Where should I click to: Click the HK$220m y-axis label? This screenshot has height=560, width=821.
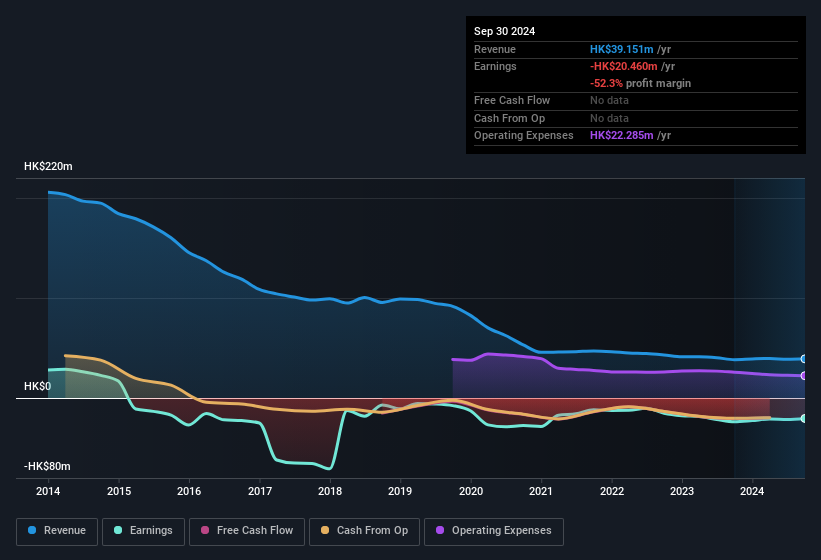48,166
